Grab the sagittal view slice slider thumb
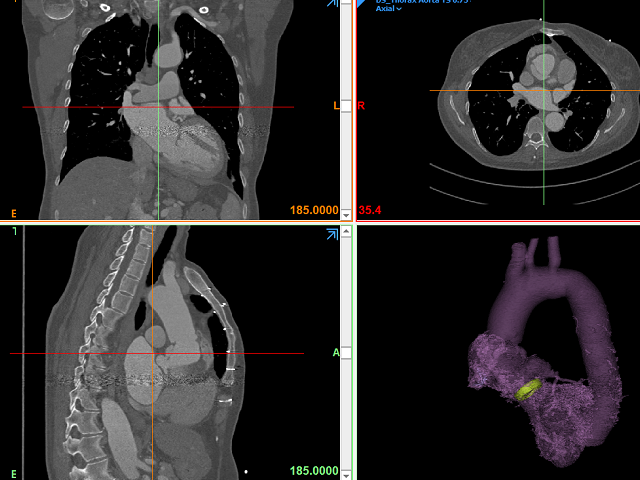This screenshot has width=640, height=480. 346,353
